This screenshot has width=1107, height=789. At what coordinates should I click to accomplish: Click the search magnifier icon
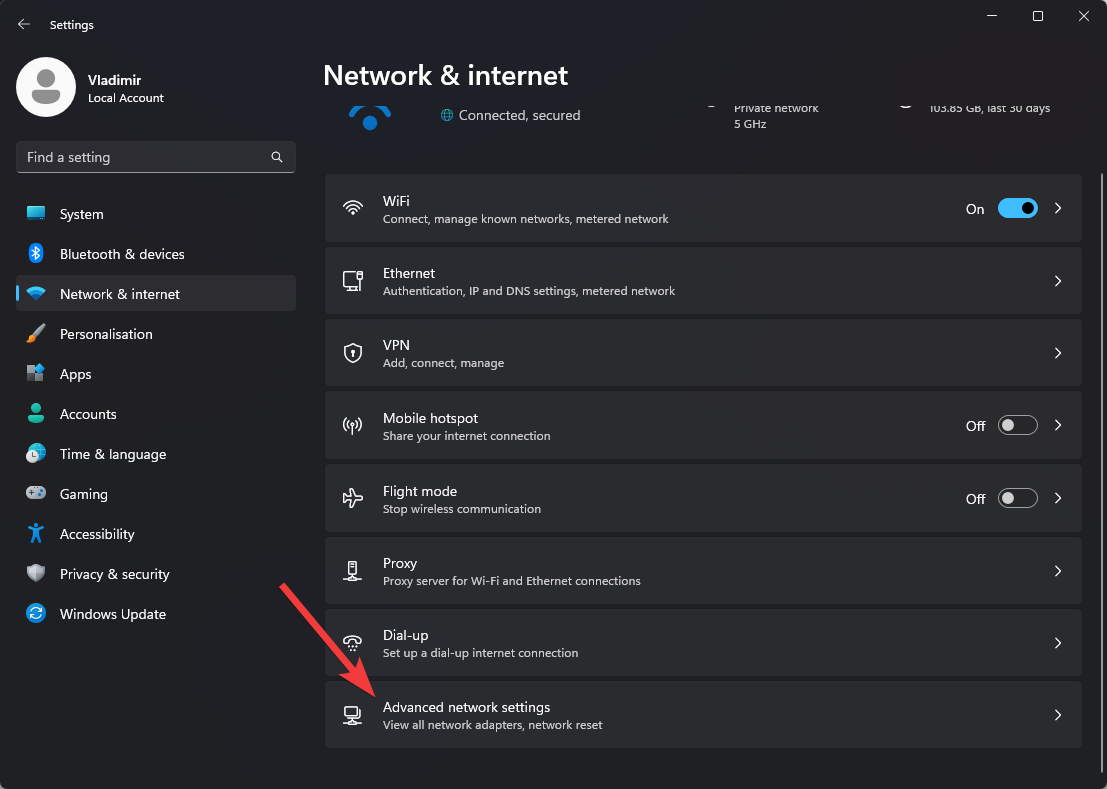277,157
